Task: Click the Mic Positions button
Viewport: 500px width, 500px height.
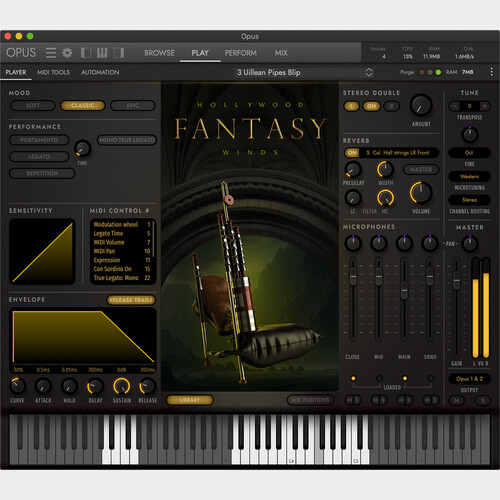Action: coord(310,400)
